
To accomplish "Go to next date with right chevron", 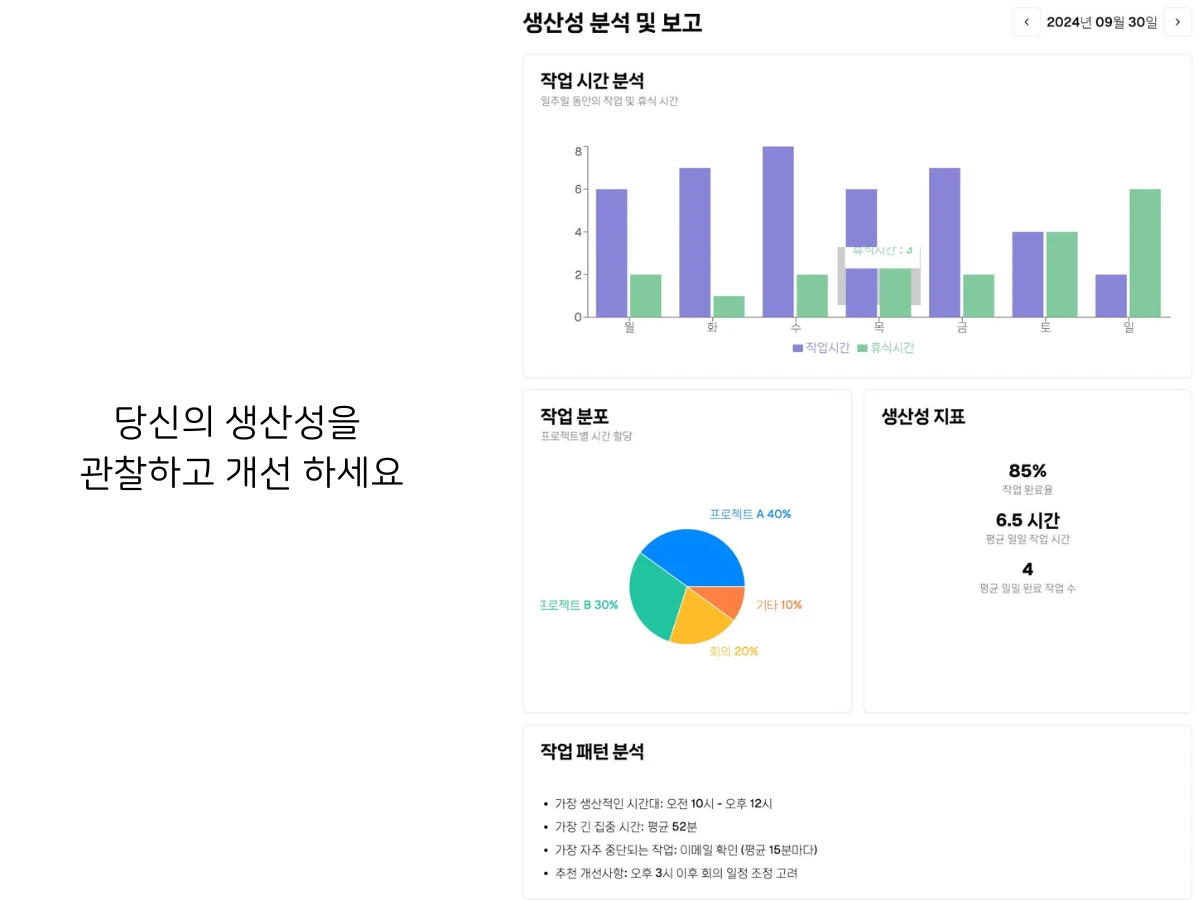I will [x=1177, y=22].
